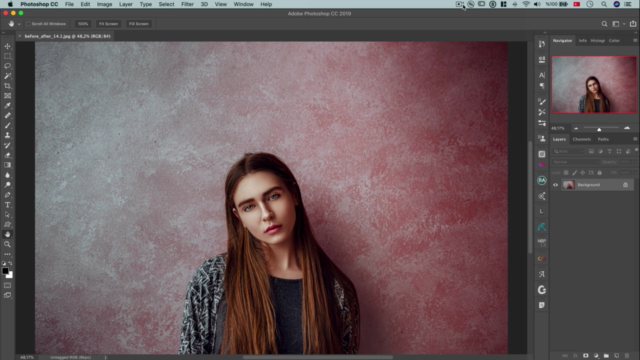The width and height of the screenshot is (640, 360).
Task: Select the Zoom tool in toolbar
Action: click(7, 244)
